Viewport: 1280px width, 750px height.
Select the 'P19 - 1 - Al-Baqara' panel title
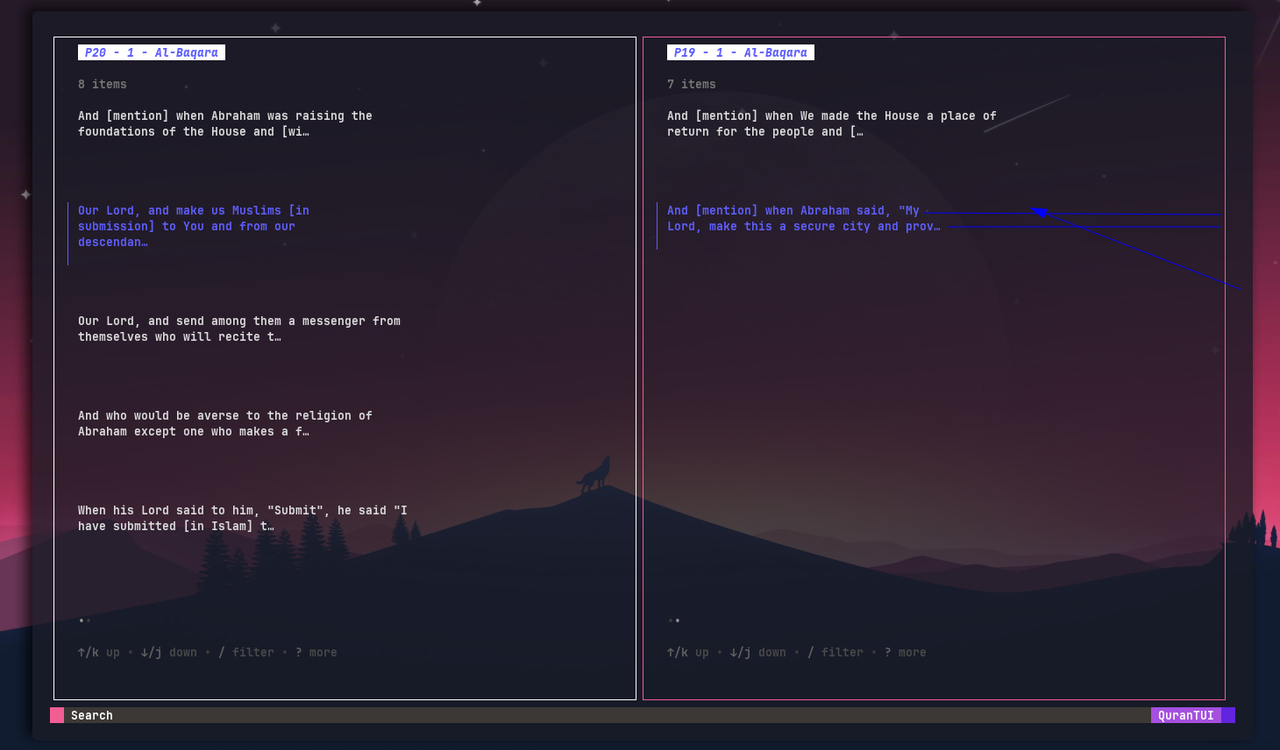coord(741,53)
